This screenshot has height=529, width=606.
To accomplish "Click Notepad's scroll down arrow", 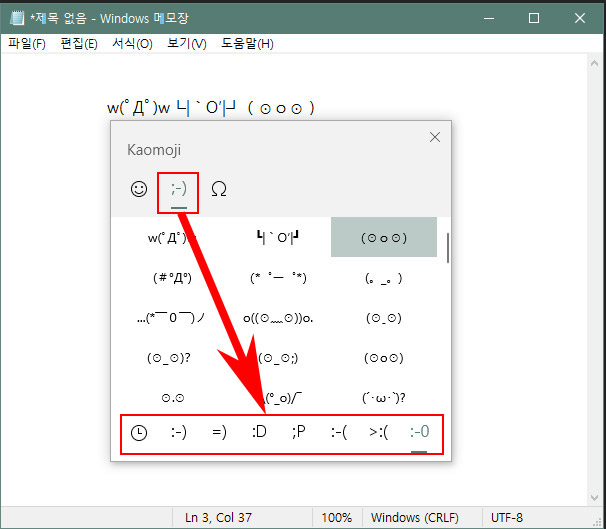I will click(594, 498).
